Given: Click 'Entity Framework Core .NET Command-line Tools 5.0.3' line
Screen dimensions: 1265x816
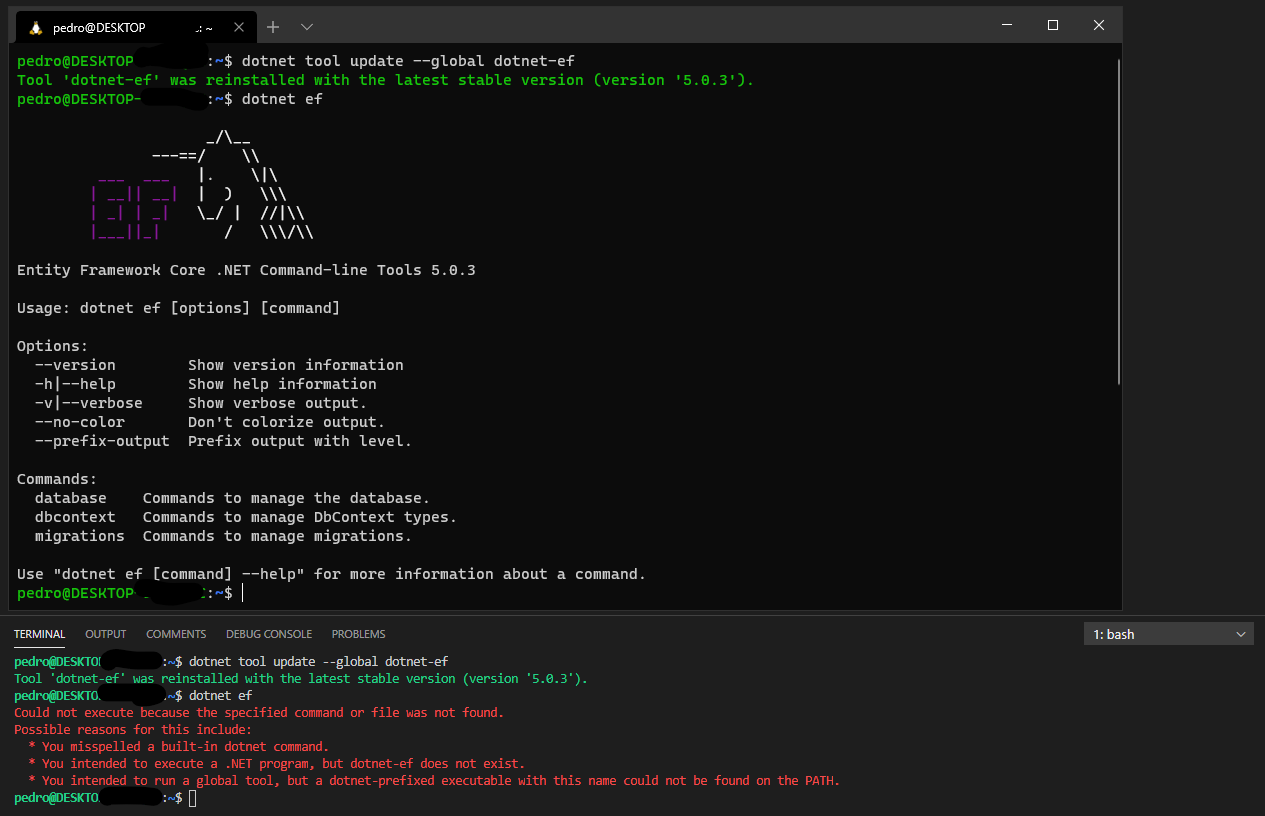Looking at the screenshot, I should pos(246,270).
